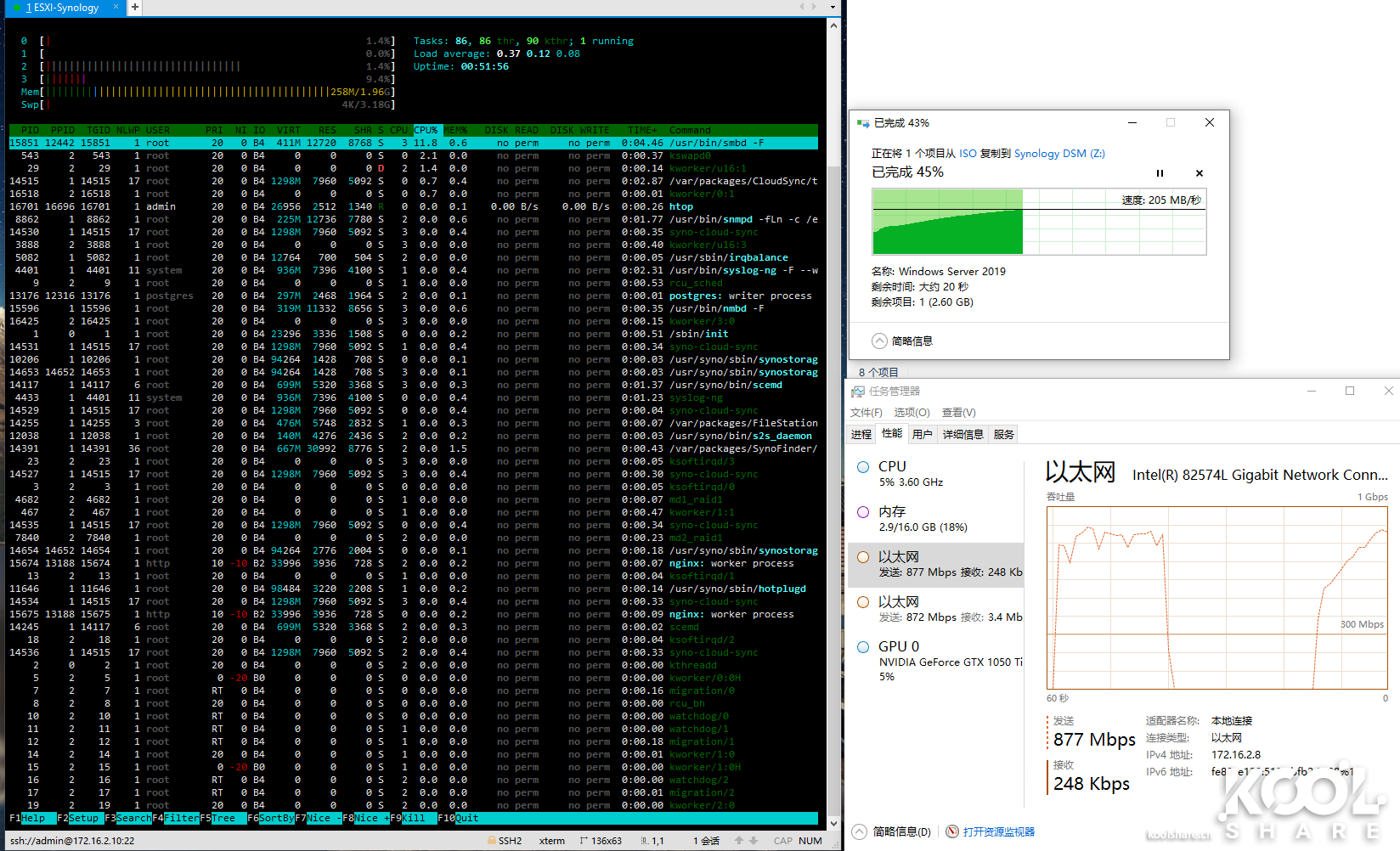
Task: Sort htop by PID column header
Action: point(30,130)
